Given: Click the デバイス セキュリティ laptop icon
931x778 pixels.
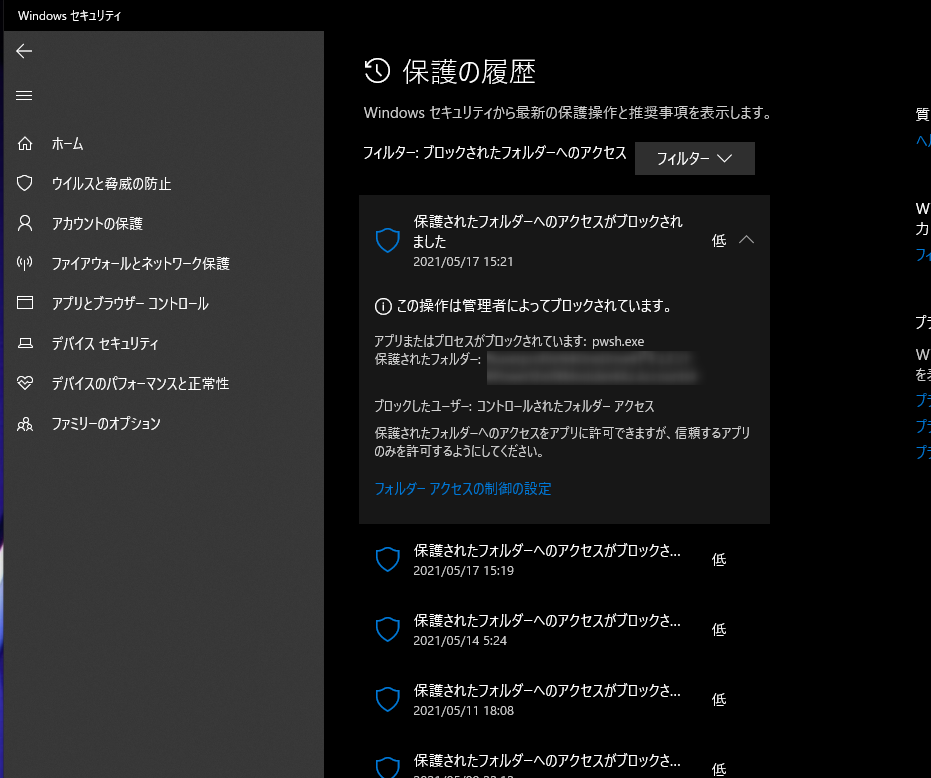Looking at the screenshot, I should [x=24, y=343].
